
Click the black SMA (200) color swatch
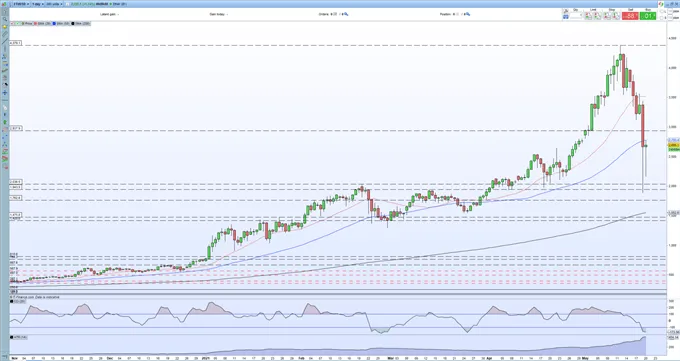72,23
